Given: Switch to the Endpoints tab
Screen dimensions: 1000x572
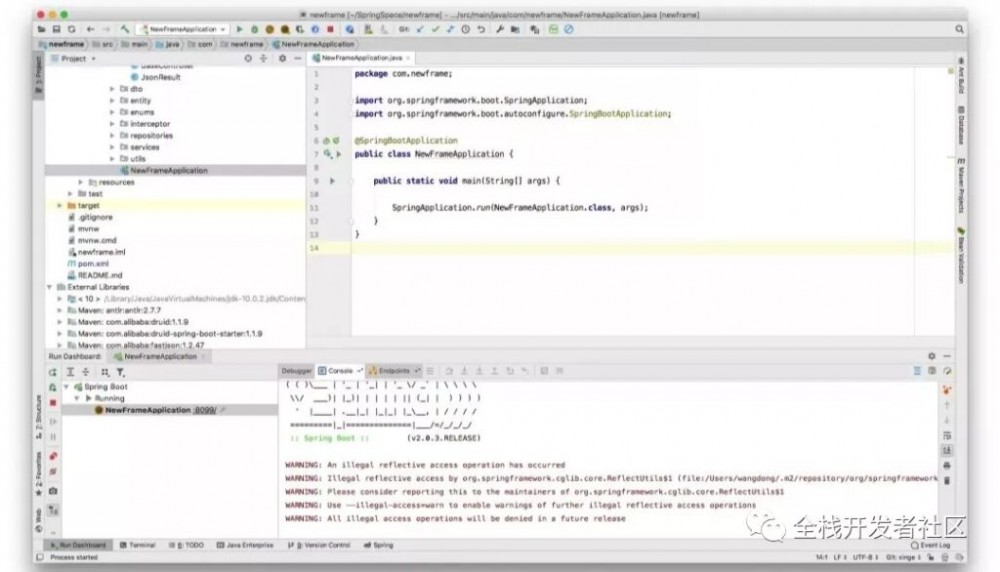Looking at the screenshot, I should point(393,371).
